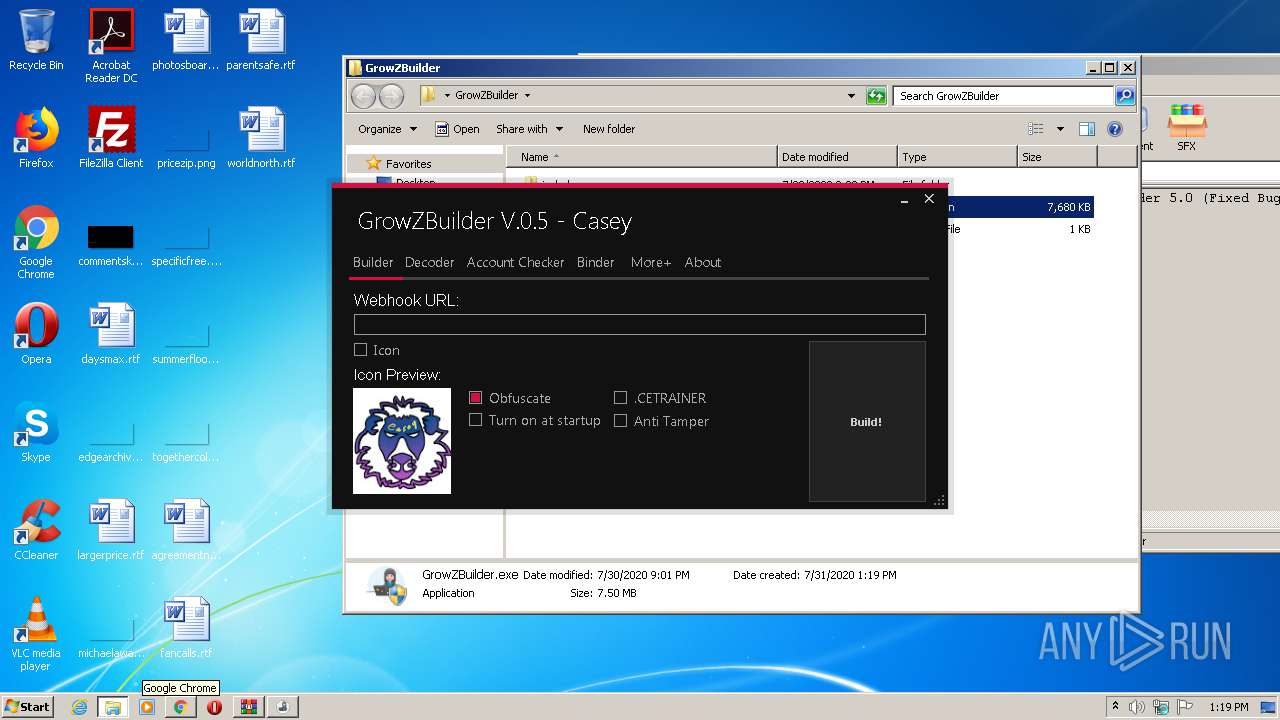Click the Opera icon in the taskbar
1280x720 pixels.
coord(214,707)
